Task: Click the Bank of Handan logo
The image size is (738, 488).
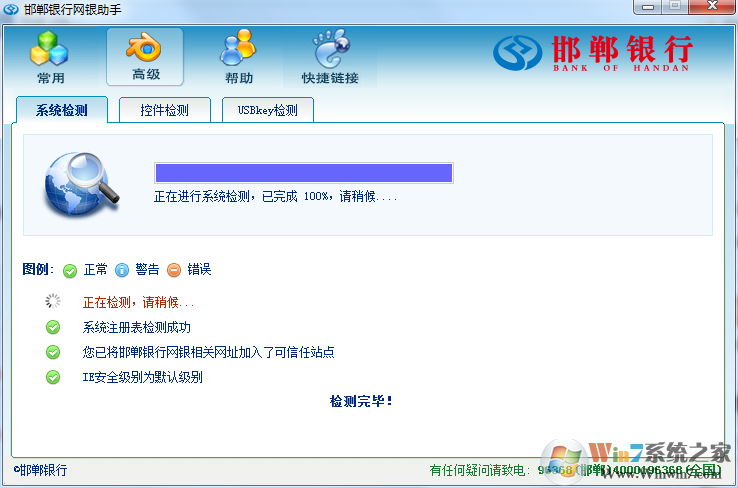Action: pyautogui.click(x=593, y=53)
